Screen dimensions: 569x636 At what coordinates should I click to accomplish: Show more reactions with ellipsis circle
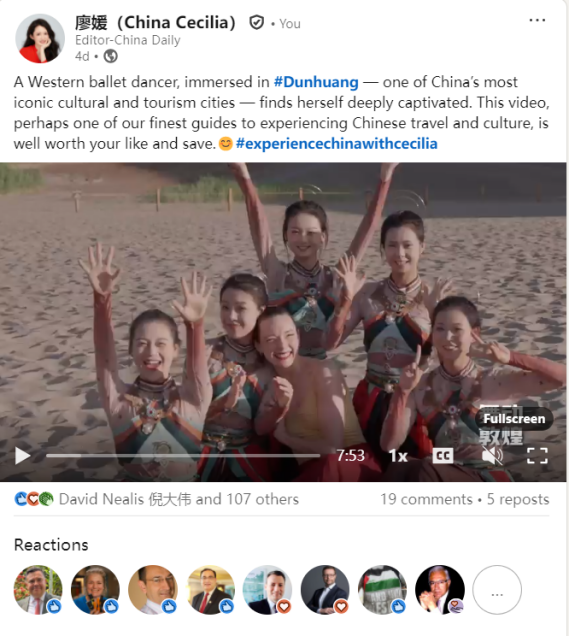coord(497,589)
